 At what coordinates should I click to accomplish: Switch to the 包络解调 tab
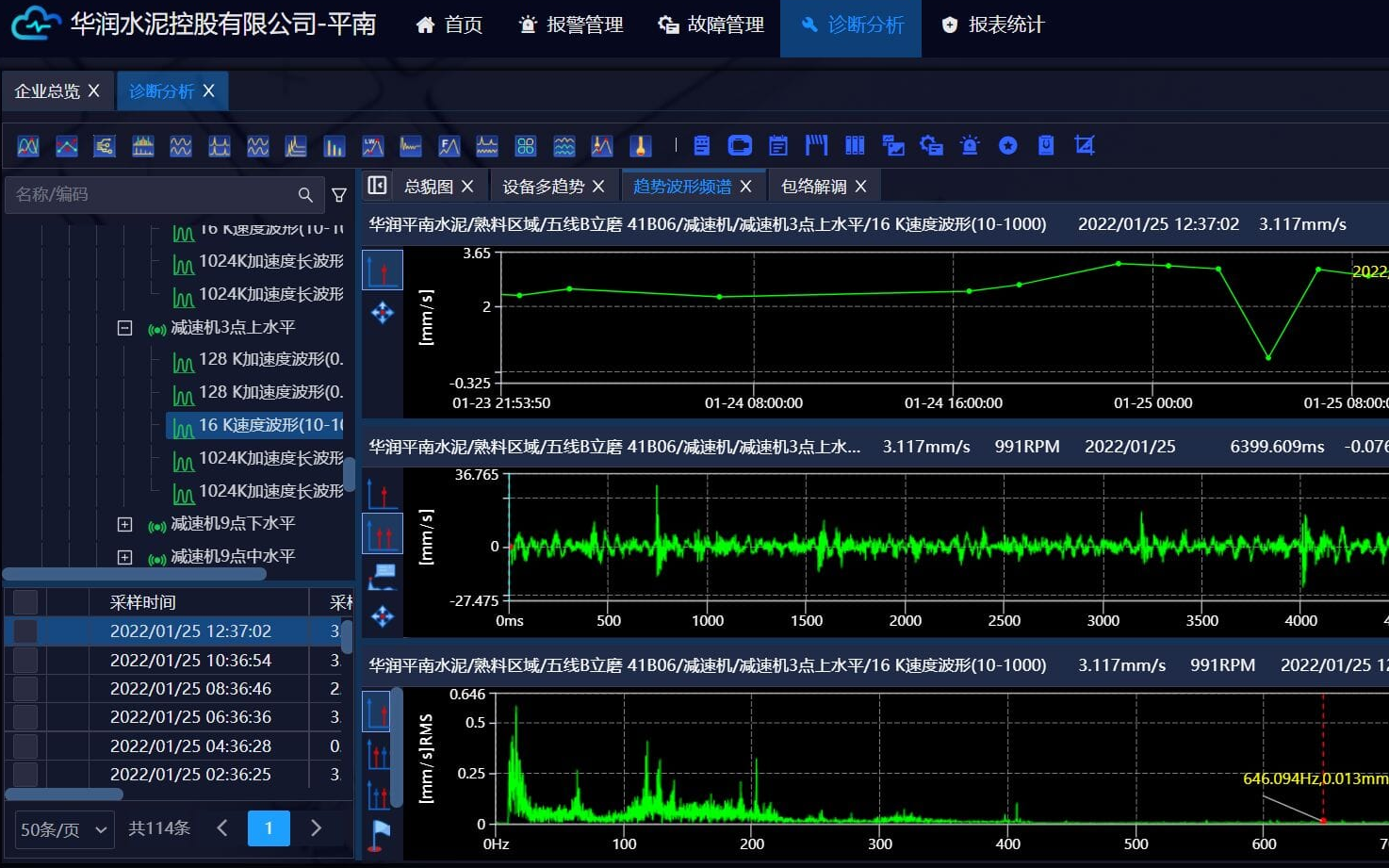tap(813, 187)
